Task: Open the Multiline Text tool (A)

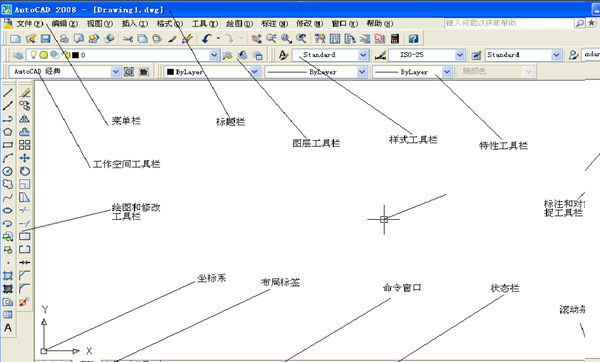Action: click(8, 328)
